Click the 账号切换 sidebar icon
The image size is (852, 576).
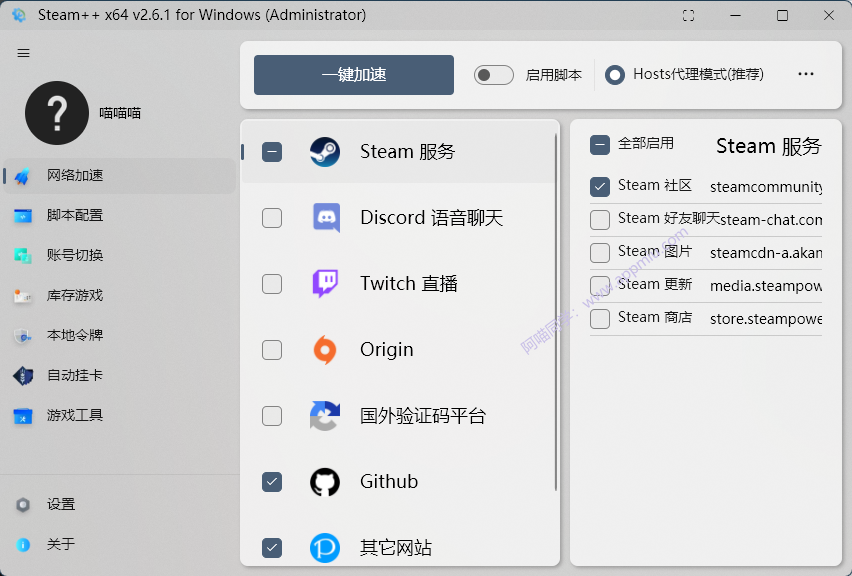(23, 255)
